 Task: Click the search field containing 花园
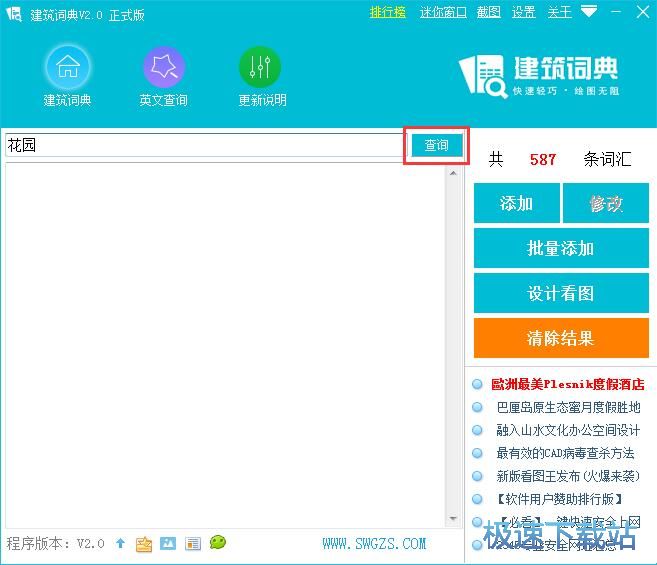coord(203,145)
